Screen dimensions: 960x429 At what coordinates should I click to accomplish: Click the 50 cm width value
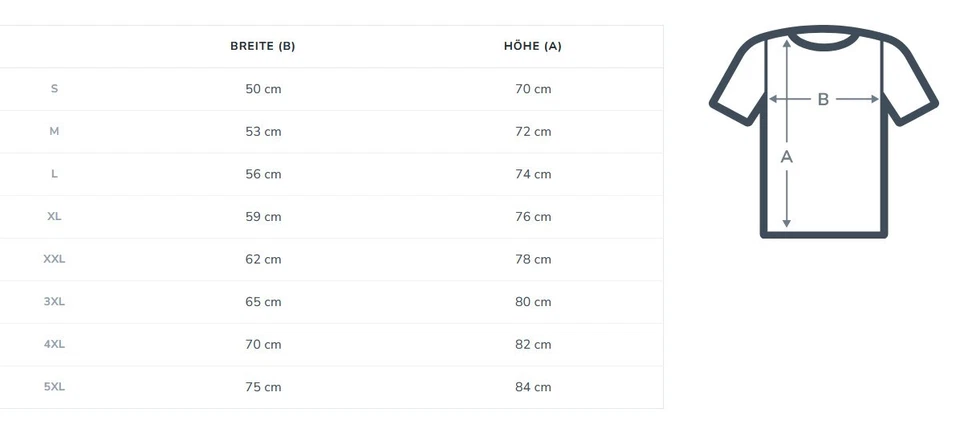(x=263, y=89)
